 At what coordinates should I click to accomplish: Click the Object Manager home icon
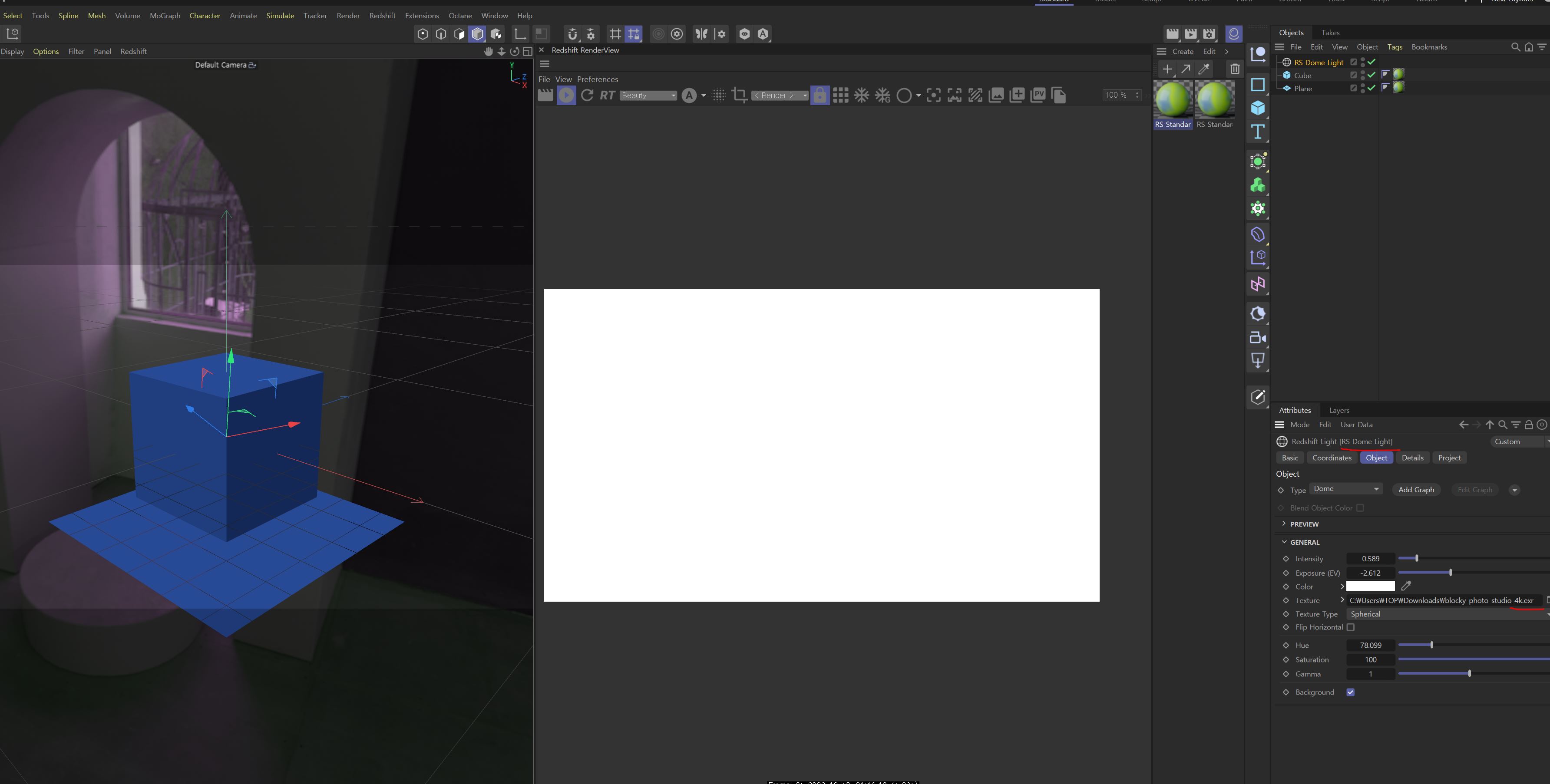click(1529, 47)
